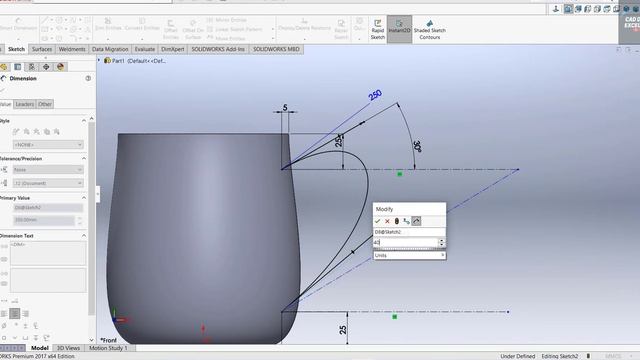Click the load style icon
Viewport: 640px width, 360px height.
(57, 131)
